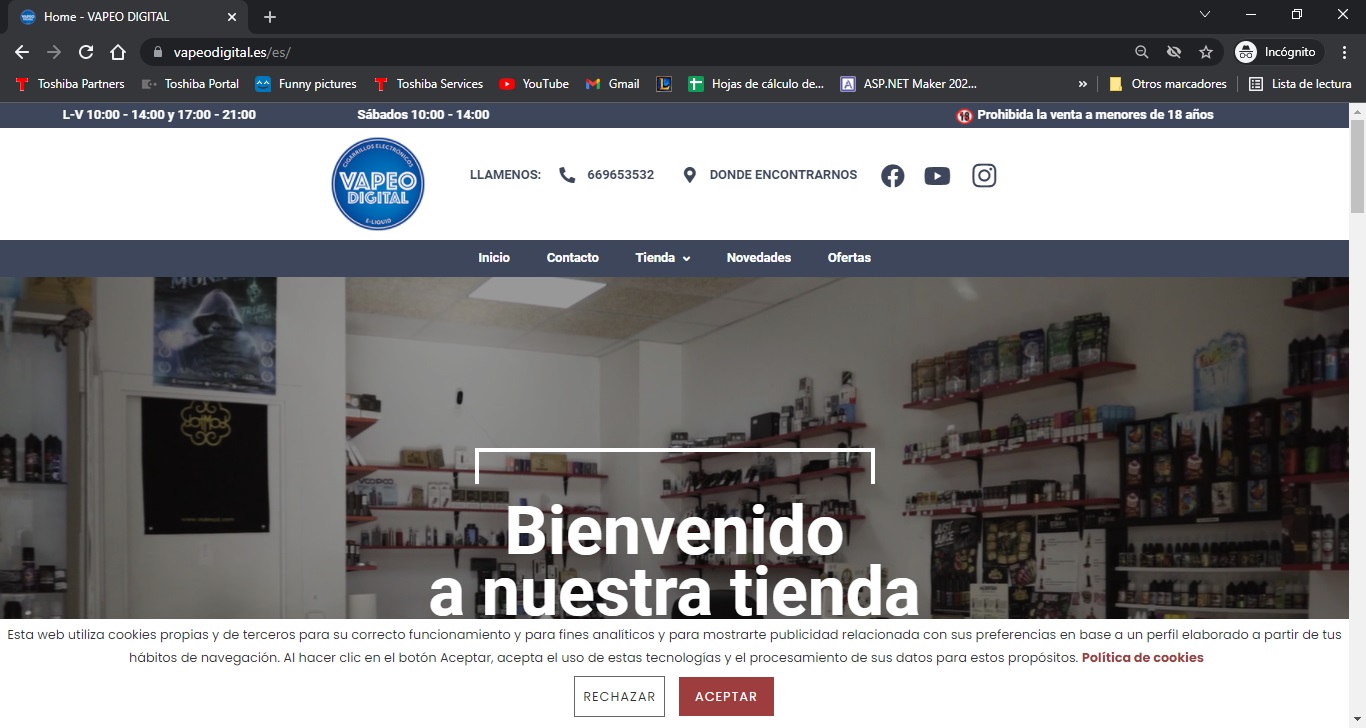Click the Vapeo Digital round logo
Image resolution: width=1366 pixels, height=728 pixels.
coord(378,184)
